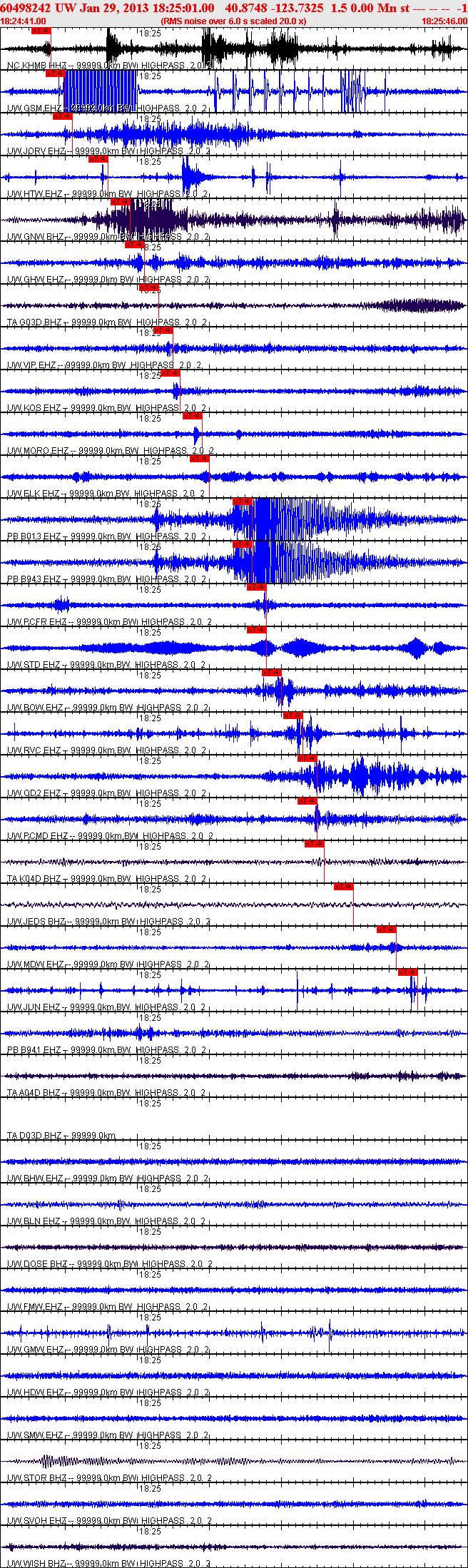Image resolution: width=468 pixels, height=1568 pixels.
Task: Click the red pick flag on UW.MDW trace
Action: 387,930
